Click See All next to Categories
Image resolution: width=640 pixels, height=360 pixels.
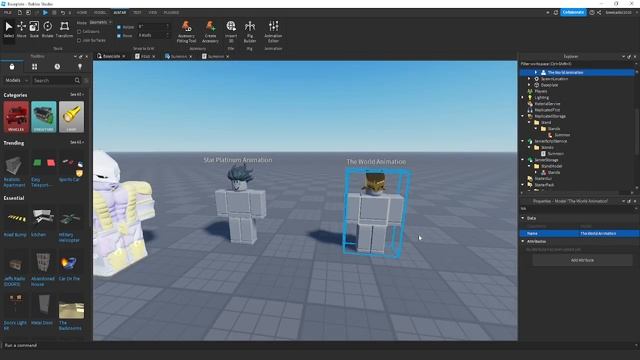[x=76, y=95]
